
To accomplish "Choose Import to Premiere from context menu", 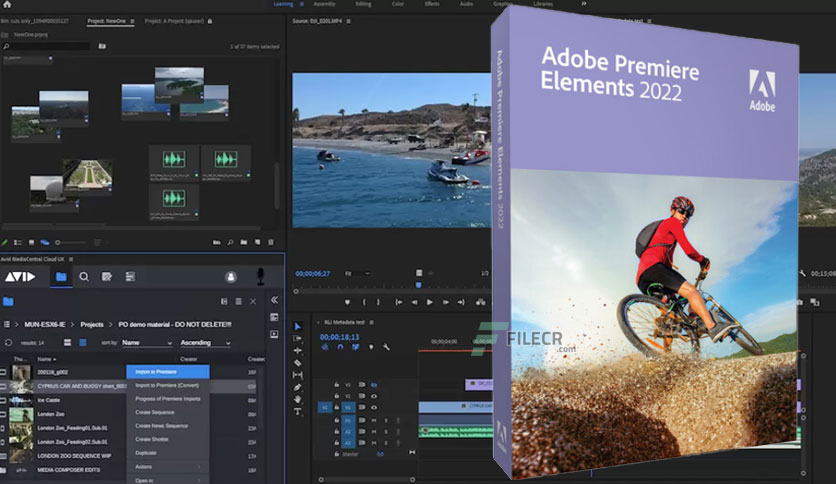I will pos(168,372).
